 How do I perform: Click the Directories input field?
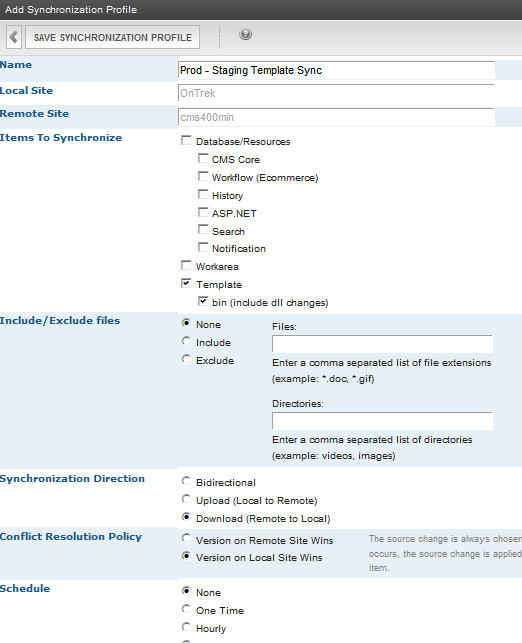tap(382, 421)
